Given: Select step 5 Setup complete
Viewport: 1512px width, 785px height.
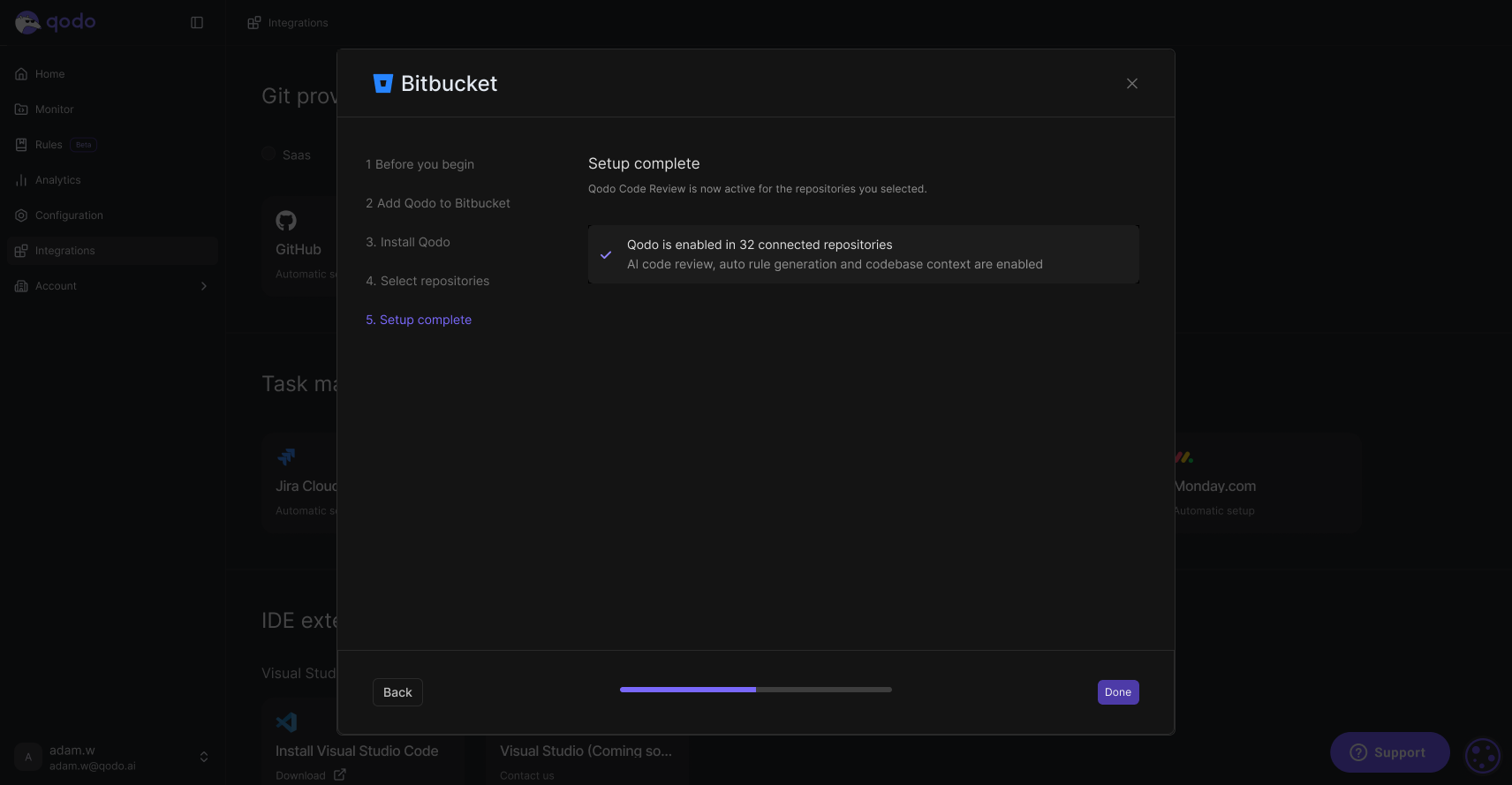Looking at the screenshot, I should coord(419,320).
